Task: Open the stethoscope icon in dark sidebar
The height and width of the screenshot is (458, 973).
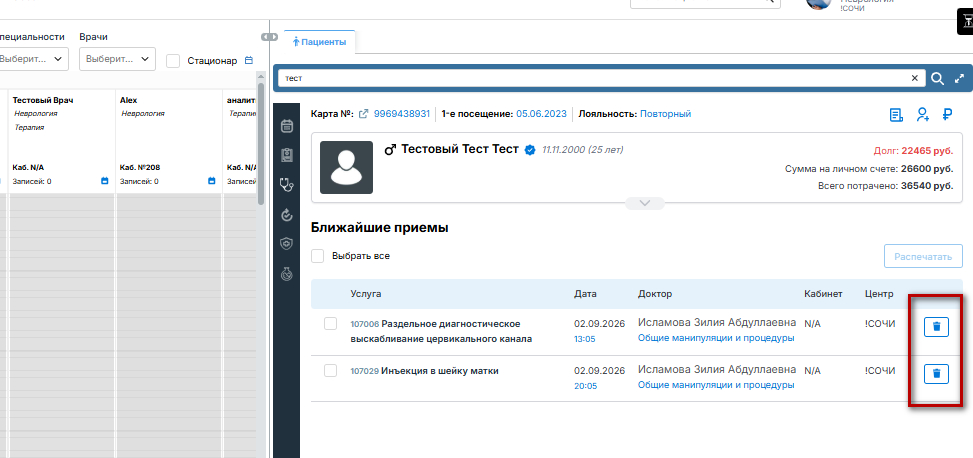Action: tap(286, 184)
